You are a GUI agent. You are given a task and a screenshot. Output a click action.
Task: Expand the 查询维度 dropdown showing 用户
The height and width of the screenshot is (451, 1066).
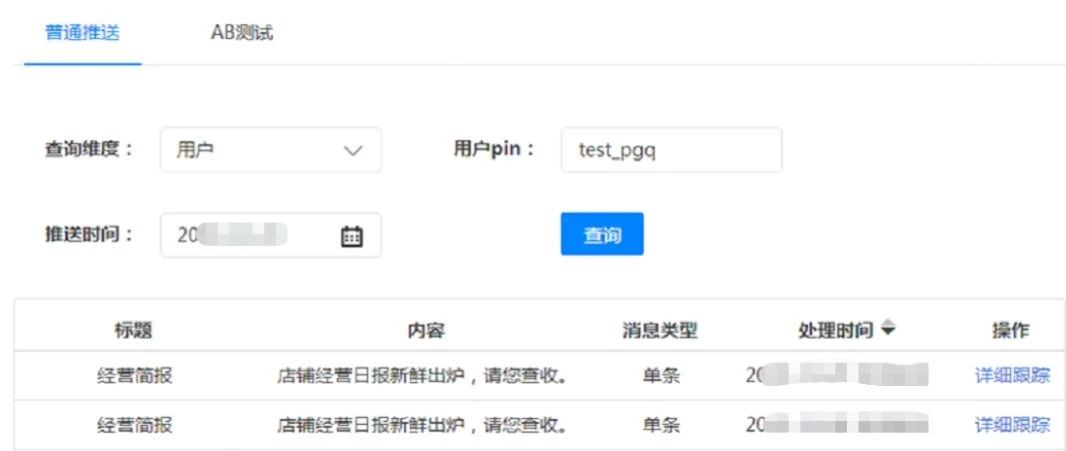(271, 150)
